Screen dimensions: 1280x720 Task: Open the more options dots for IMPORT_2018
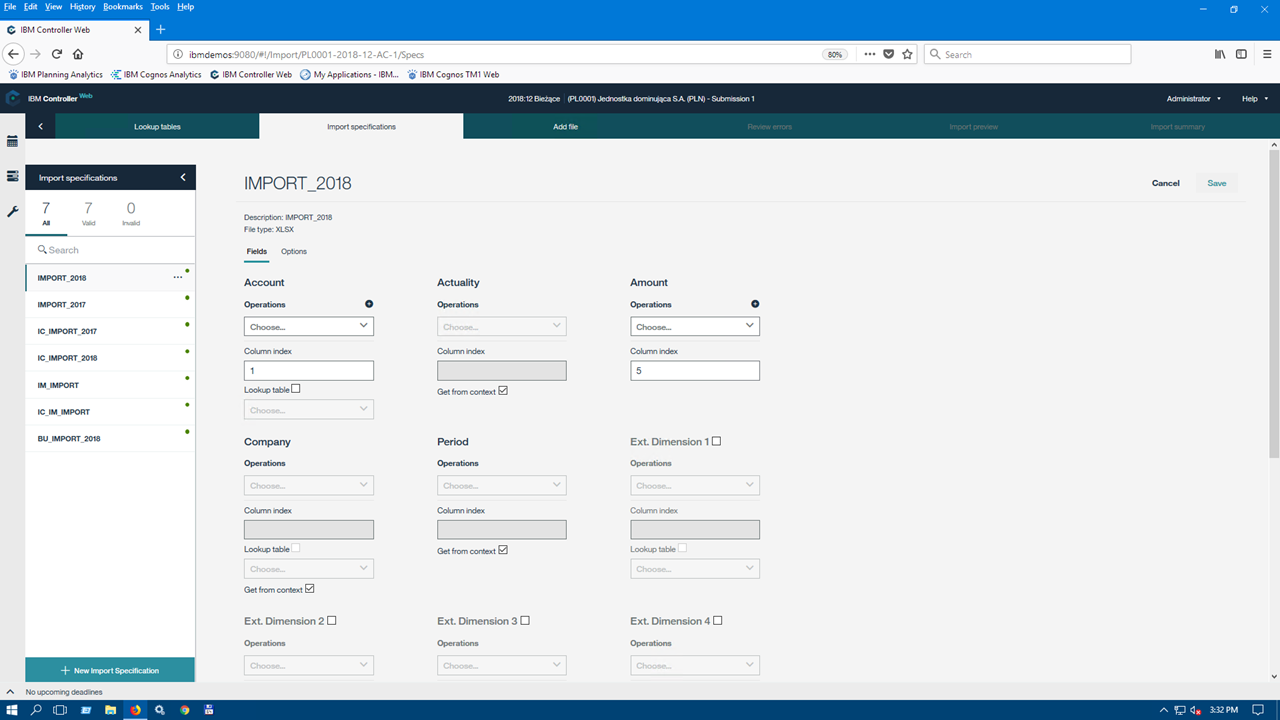coord(178,277)
